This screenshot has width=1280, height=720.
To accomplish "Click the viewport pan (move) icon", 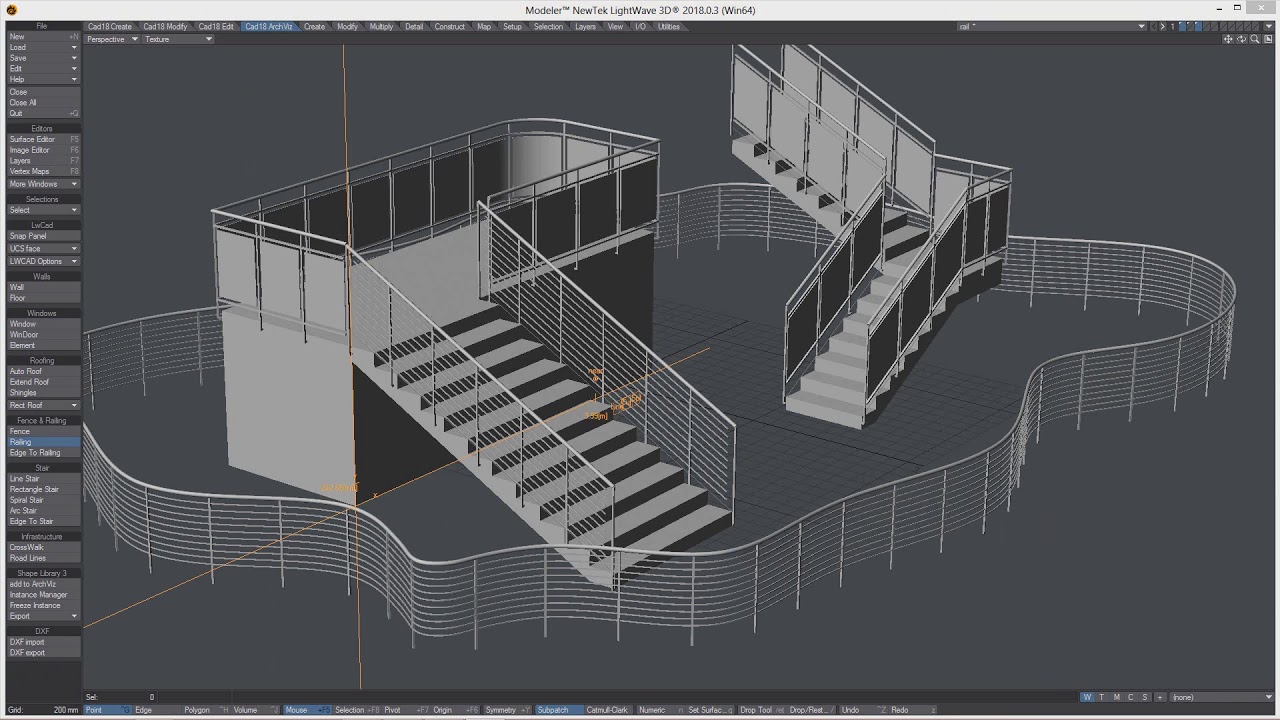I will (1228, 39).
